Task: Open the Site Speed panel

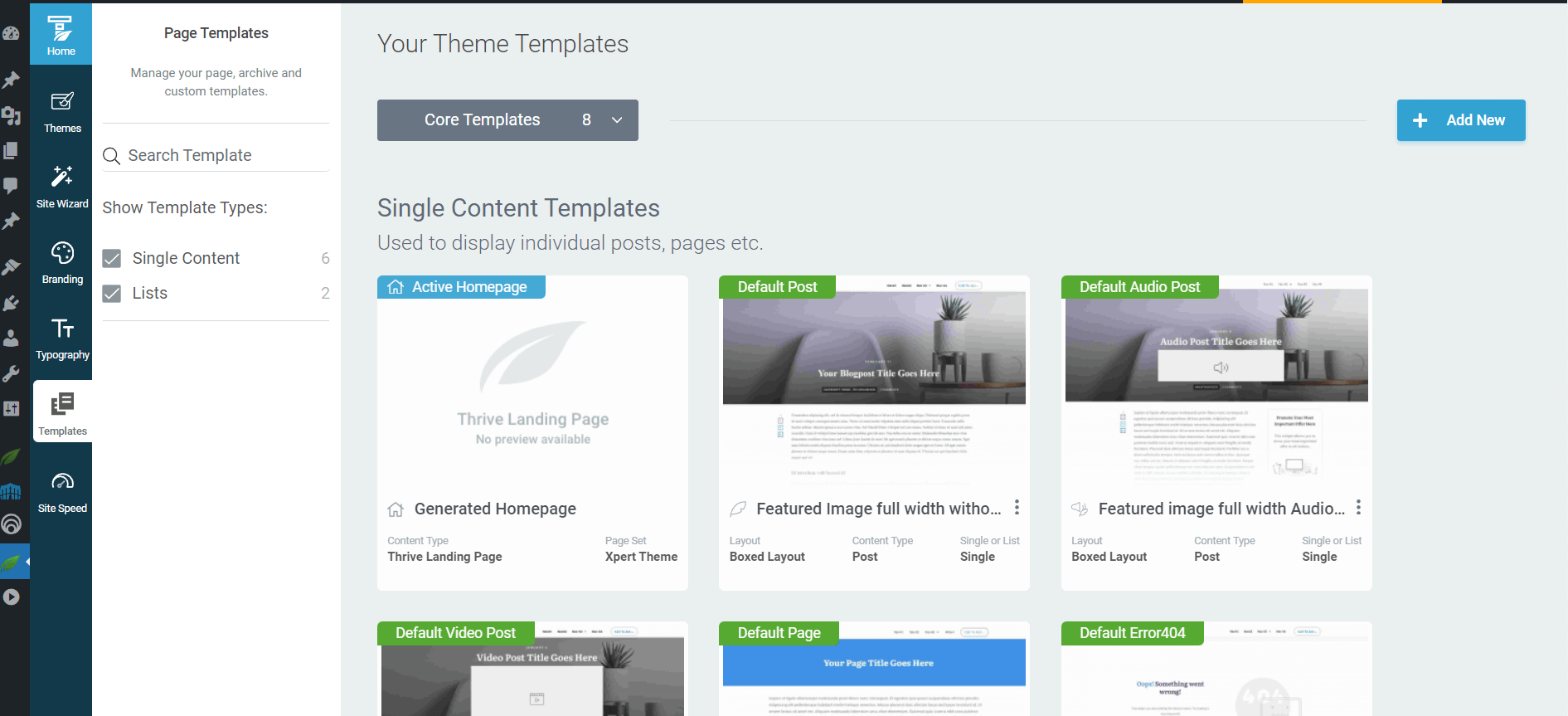Action: point(62,492)
